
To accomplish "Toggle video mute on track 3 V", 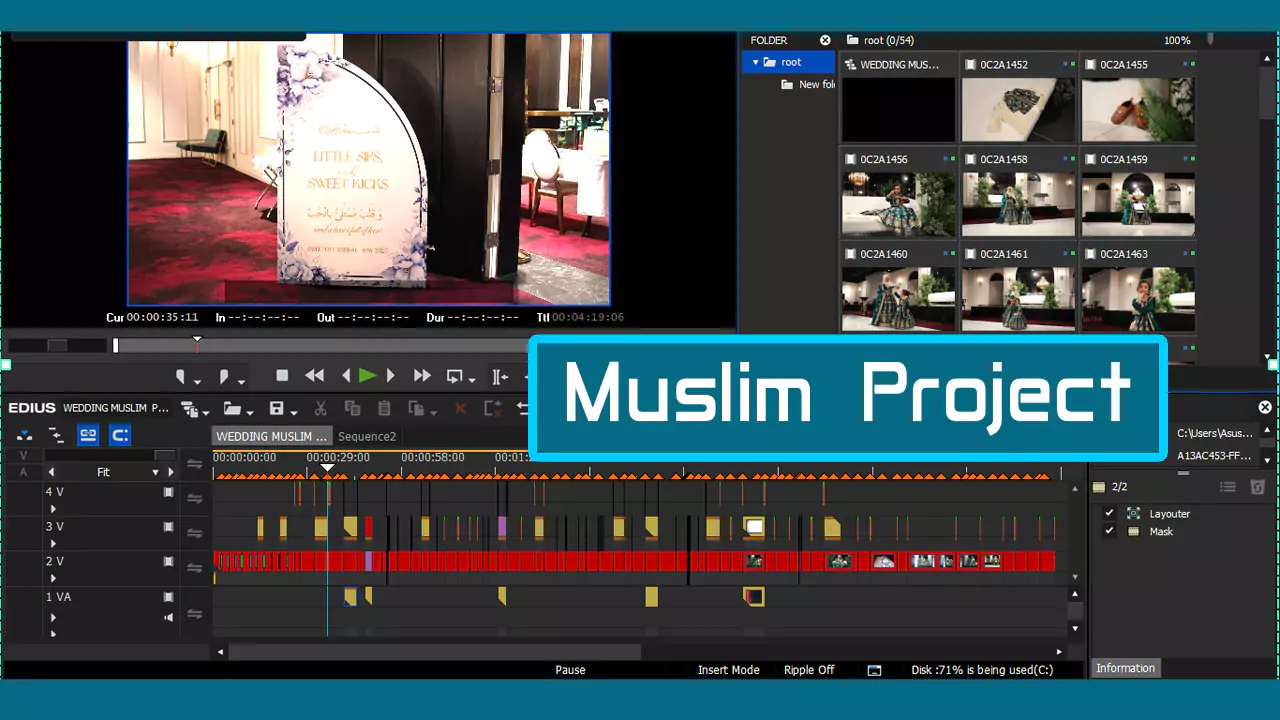I will pyautogui.click(x=168, y=527).
